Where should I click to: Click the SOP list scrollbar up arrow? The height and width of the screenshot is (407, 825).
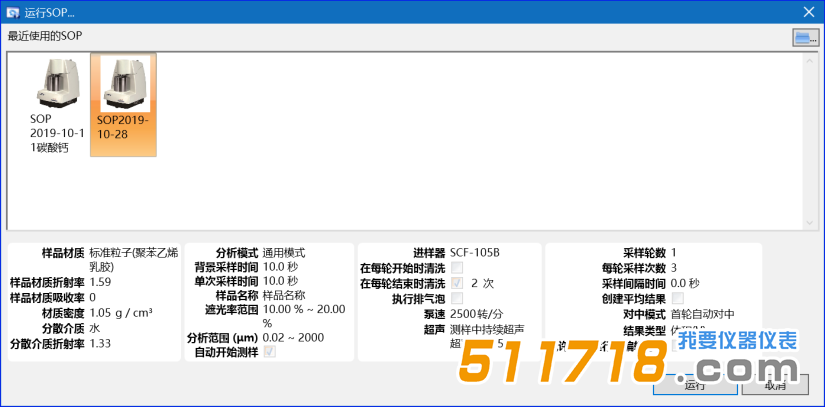[810, 60]
